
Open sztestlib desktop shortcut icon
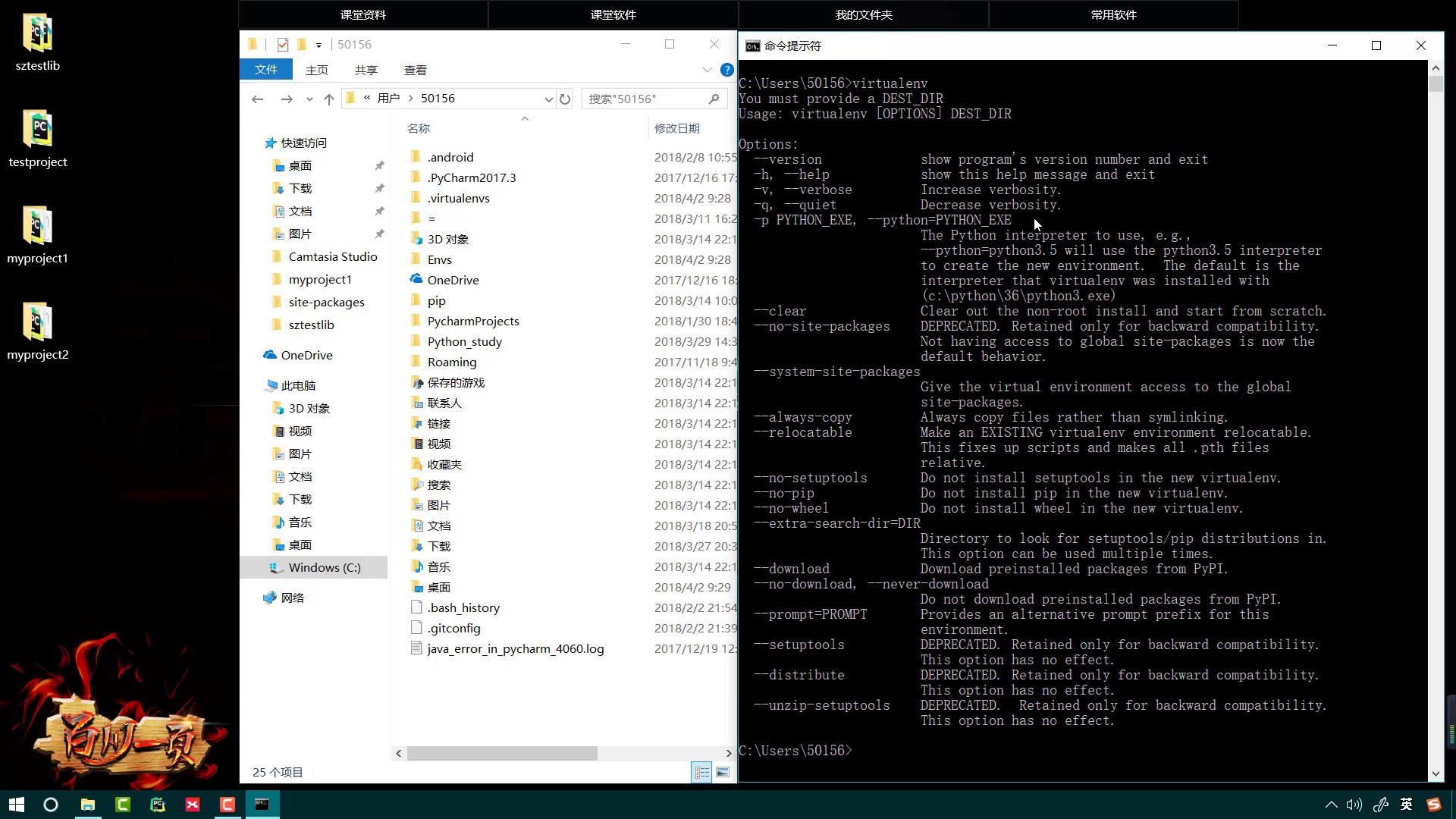(37, 33)
